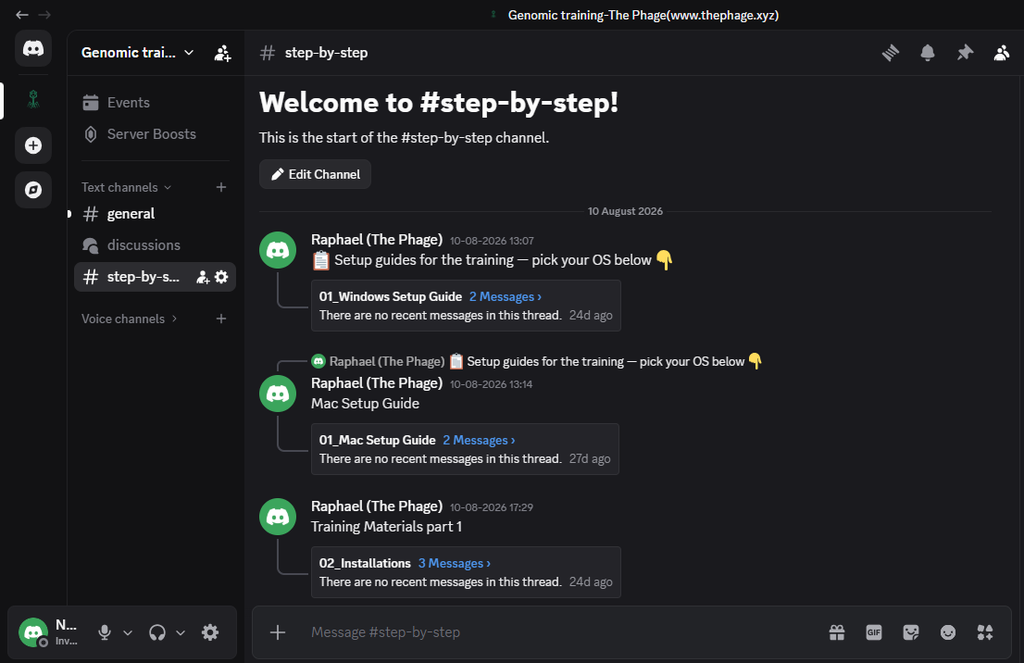Toggle the member list icon
Screen dimensions: 1024x663
(1001, 53)
